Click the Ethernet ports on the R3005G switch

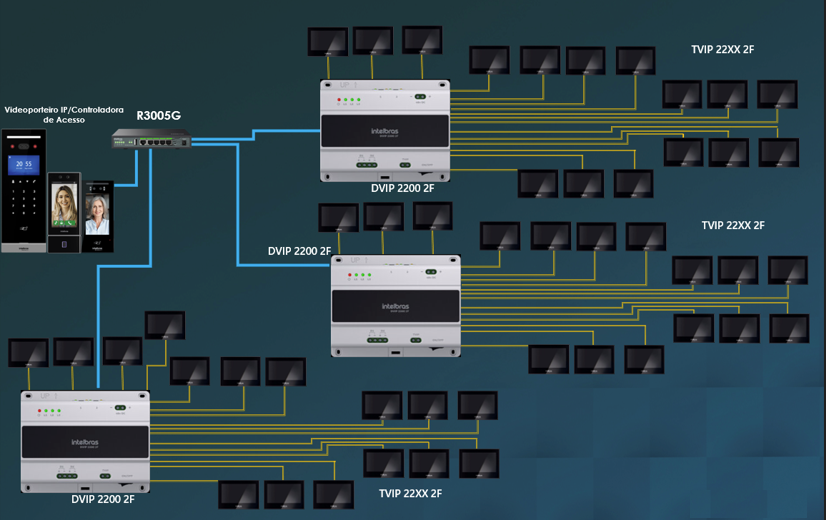156,142
